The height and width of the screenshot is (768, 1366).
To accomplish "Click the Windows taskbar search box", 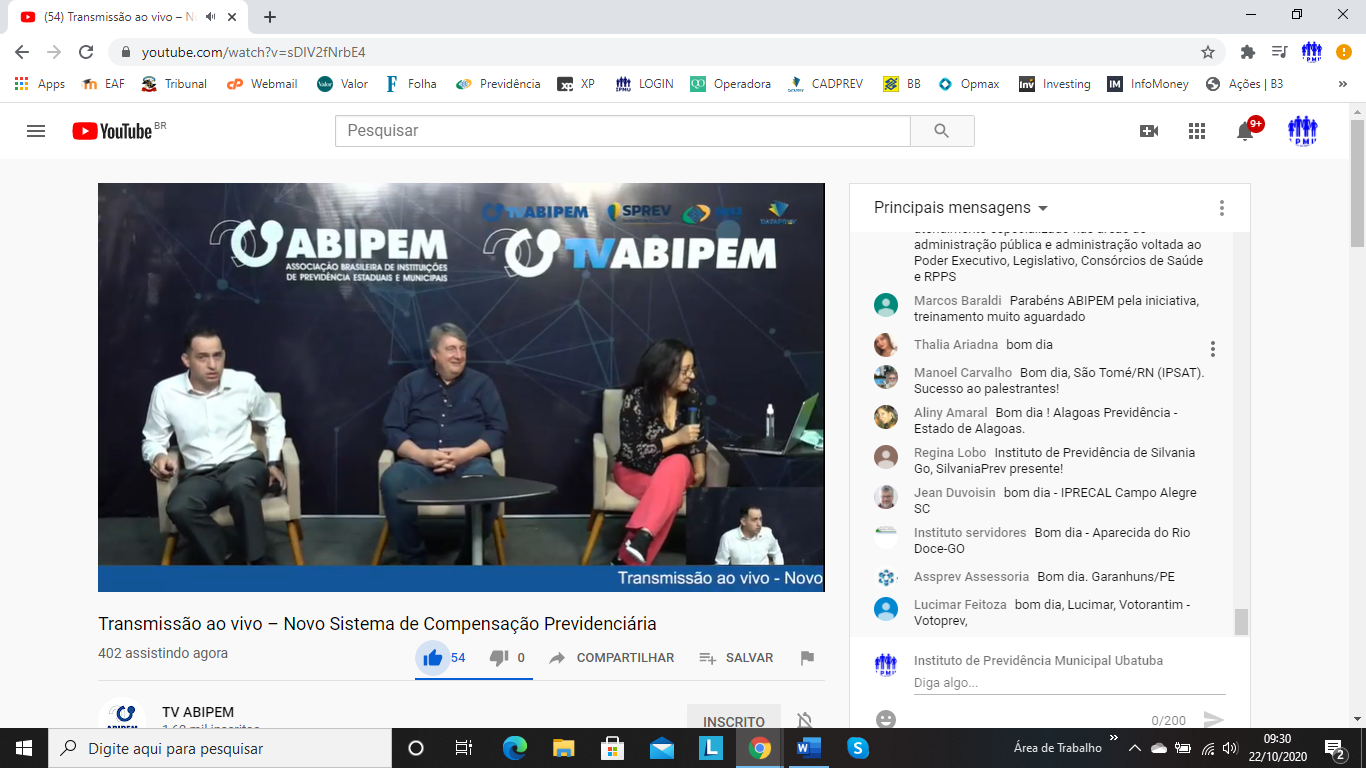I will [x=220, y=748].
